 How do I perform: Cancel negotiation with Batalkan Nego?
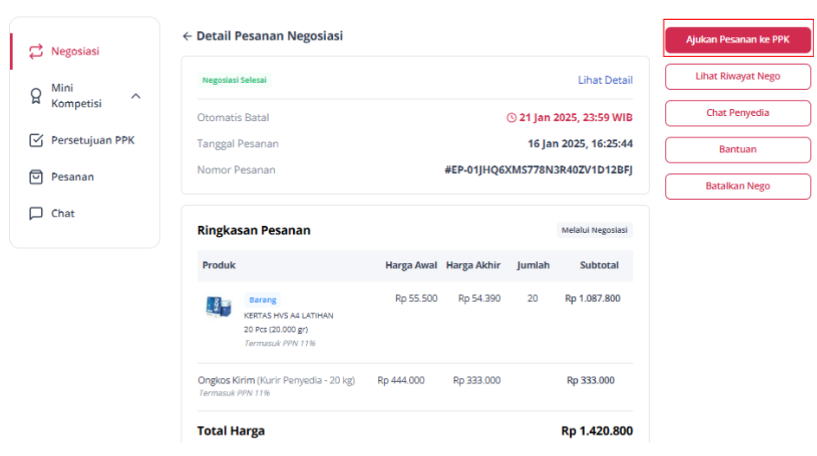pyautogui.click(x=738, y=186)
